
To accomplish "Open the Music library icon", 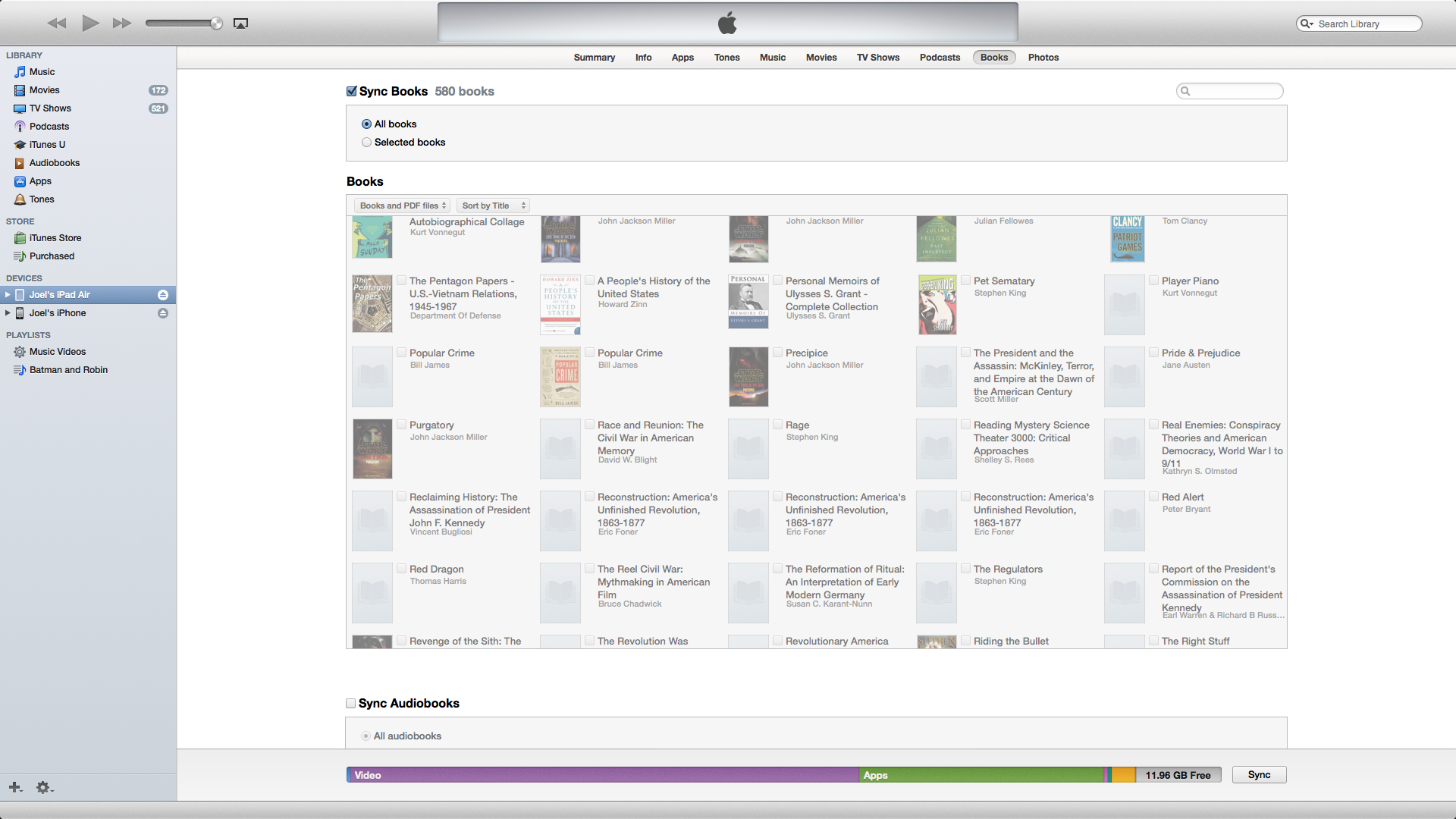I will (x=20, y=72).
